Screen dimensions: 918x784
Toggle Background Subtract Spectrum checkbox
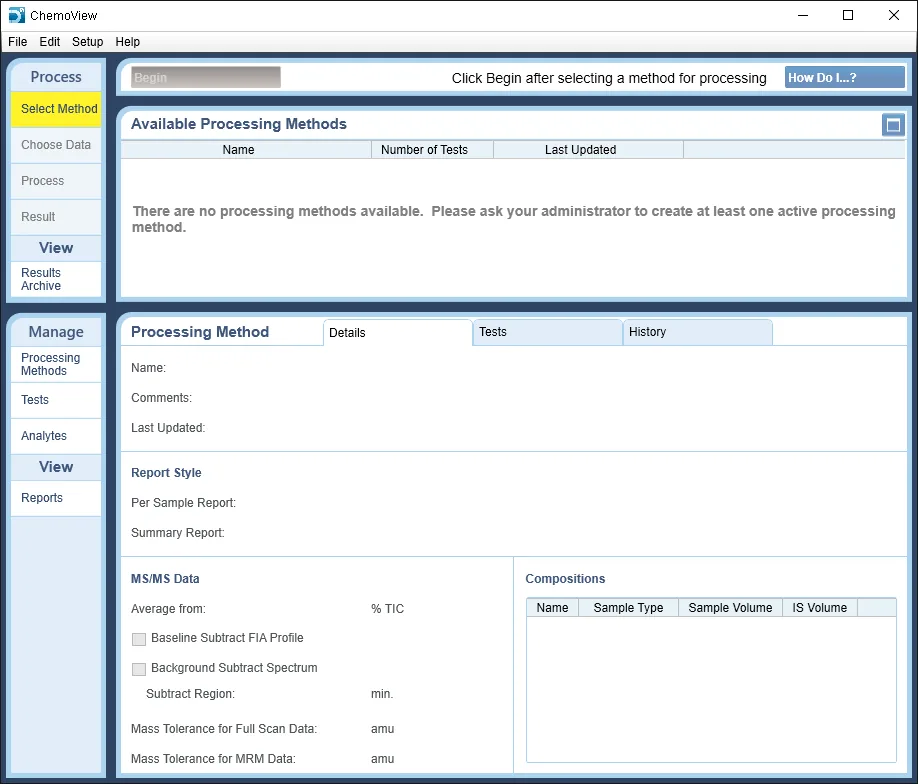tap(139, 669)
